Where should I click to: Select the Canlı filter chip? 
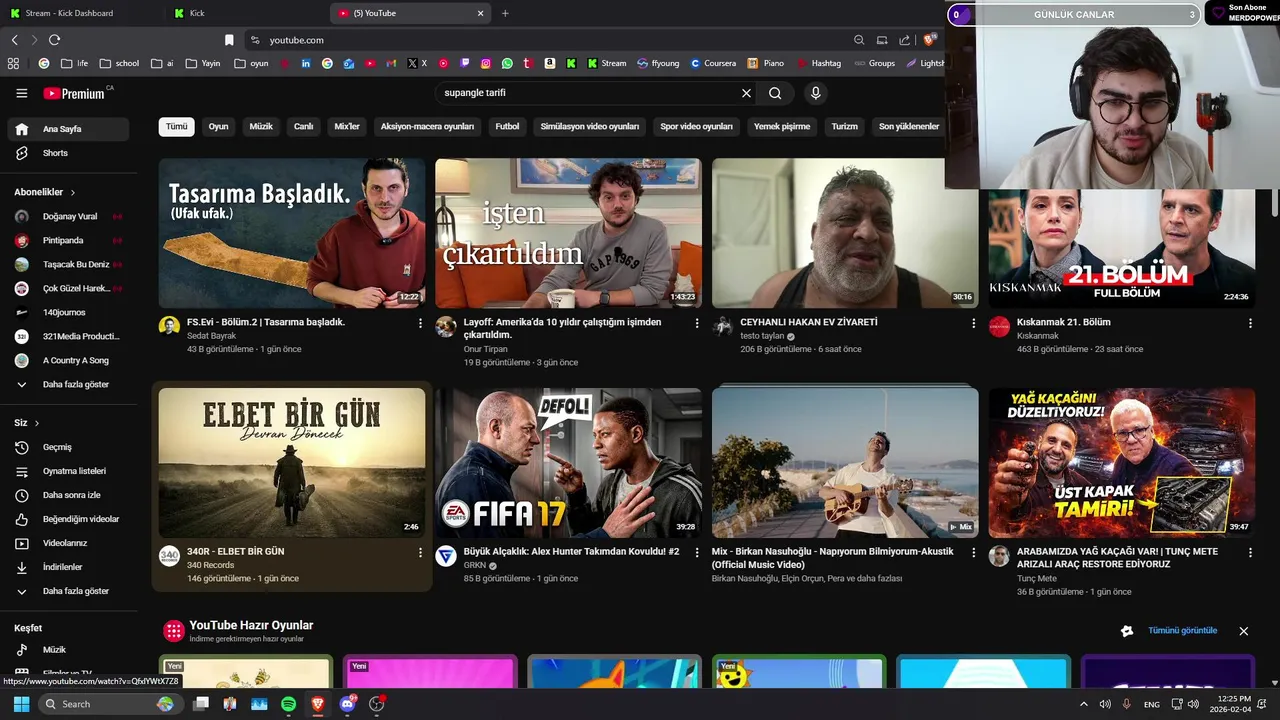tap(303, 127)
